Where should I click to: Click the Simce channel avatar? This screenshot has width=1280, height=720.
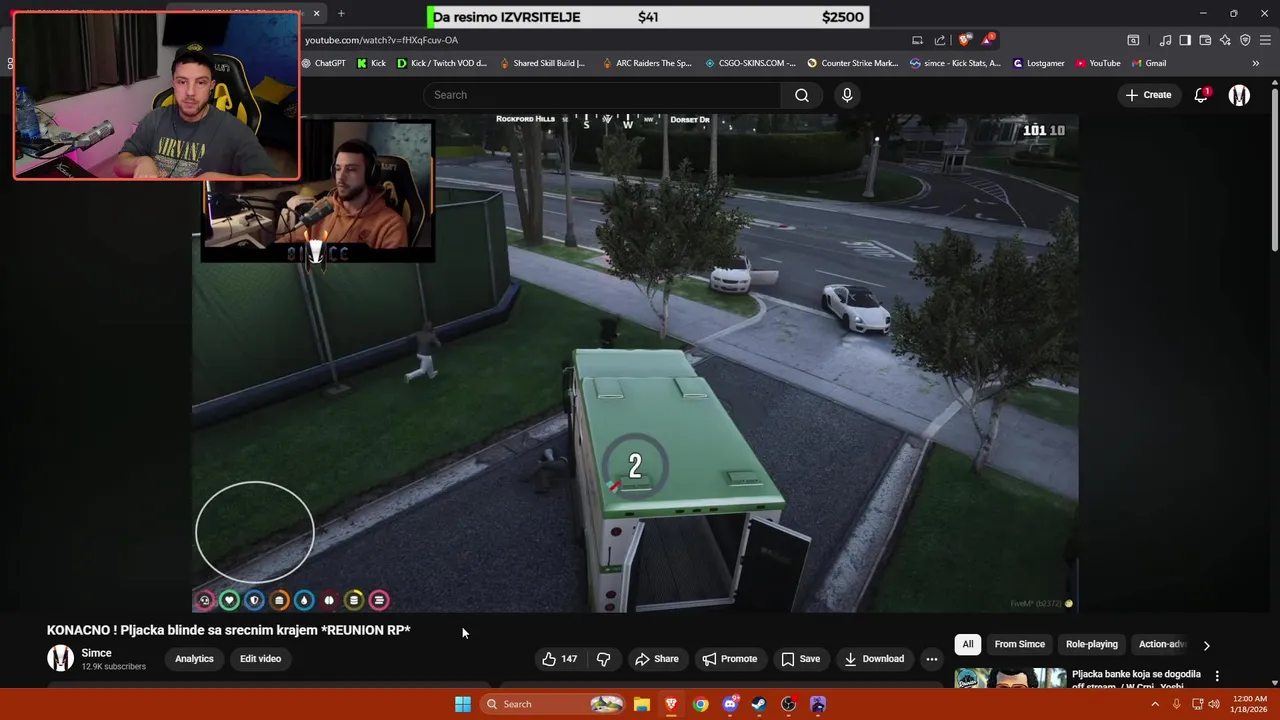pos(61,658)
